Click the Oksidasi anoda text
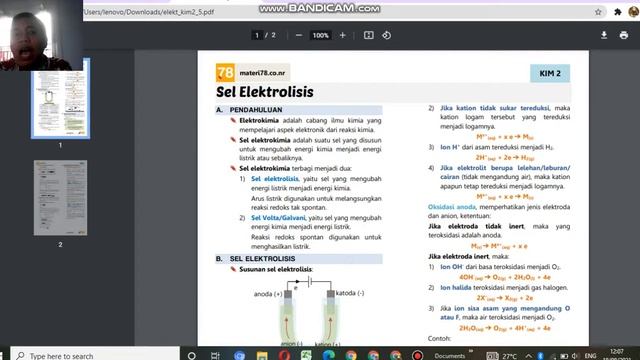The image size is (640, 360). tap(452, 207)
